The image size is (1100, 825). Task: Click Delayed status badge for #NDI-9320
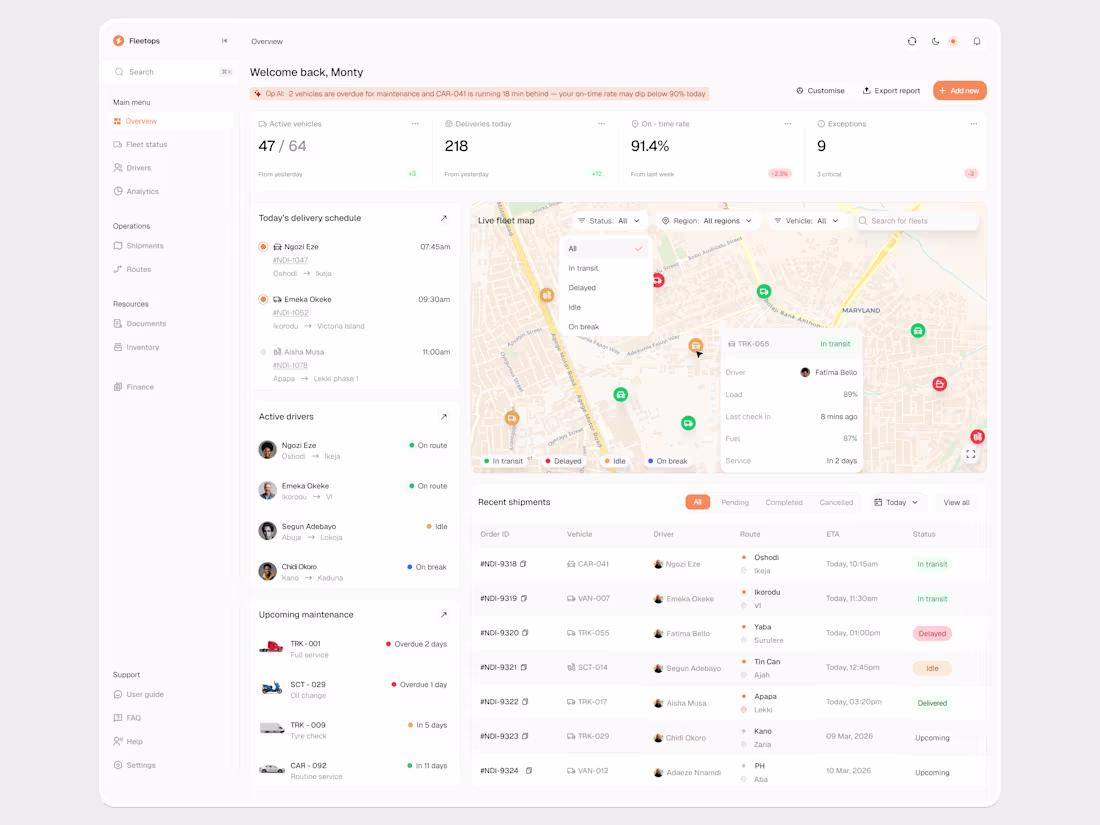[x=932, y=633]
